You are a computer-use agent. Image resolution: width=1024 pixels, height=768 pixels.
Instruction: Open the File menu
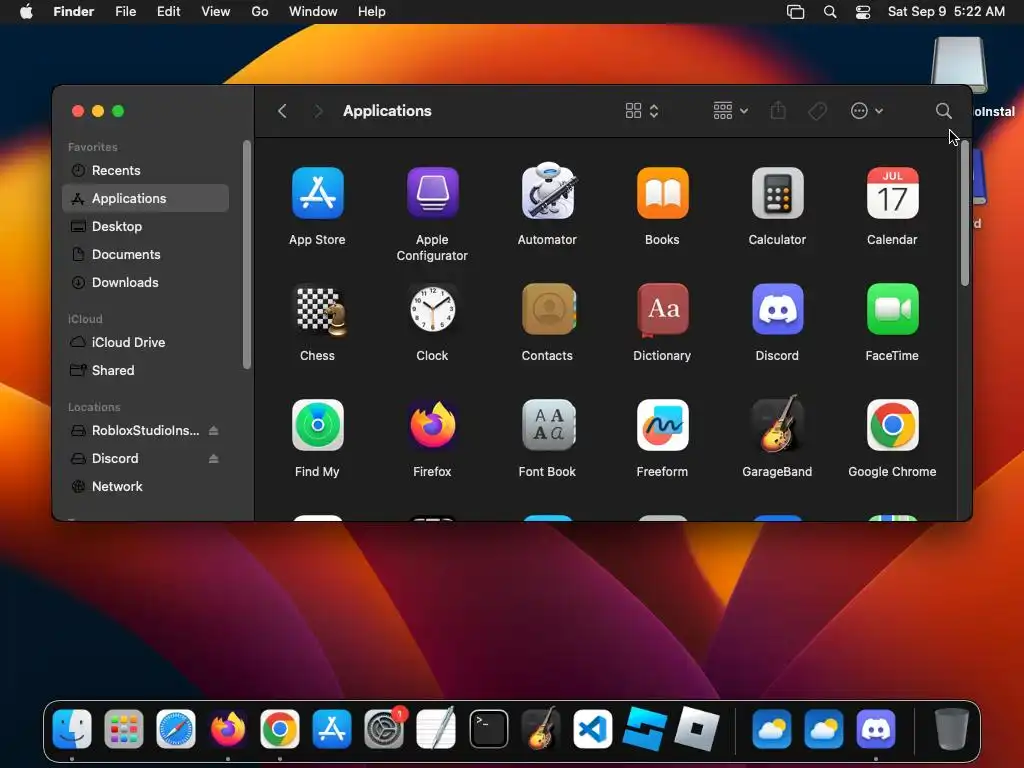tap(125, 12)
